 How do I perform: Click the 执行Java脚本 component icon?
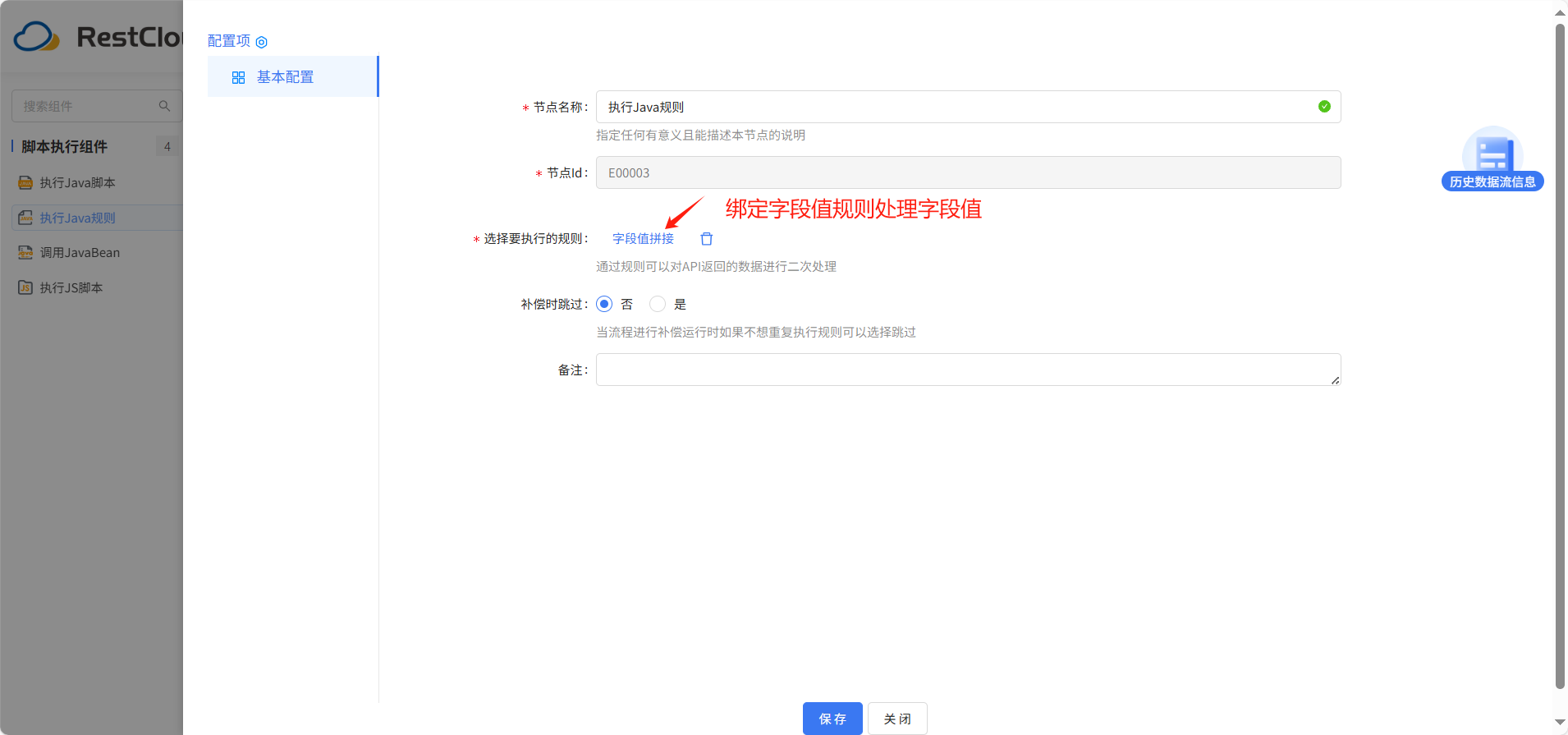click(25, 182)
